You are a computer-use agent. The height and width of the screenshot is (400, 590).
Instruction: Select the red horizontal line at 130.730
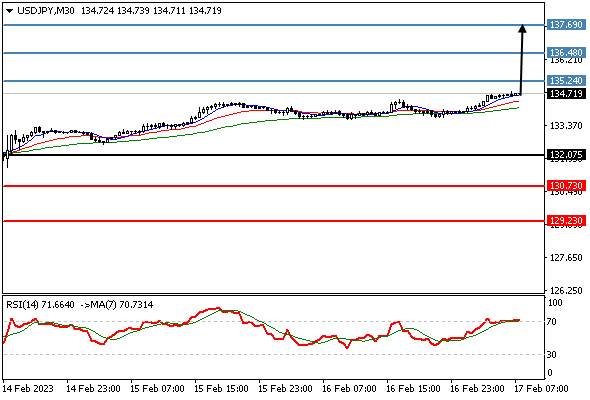click(274, 186)
